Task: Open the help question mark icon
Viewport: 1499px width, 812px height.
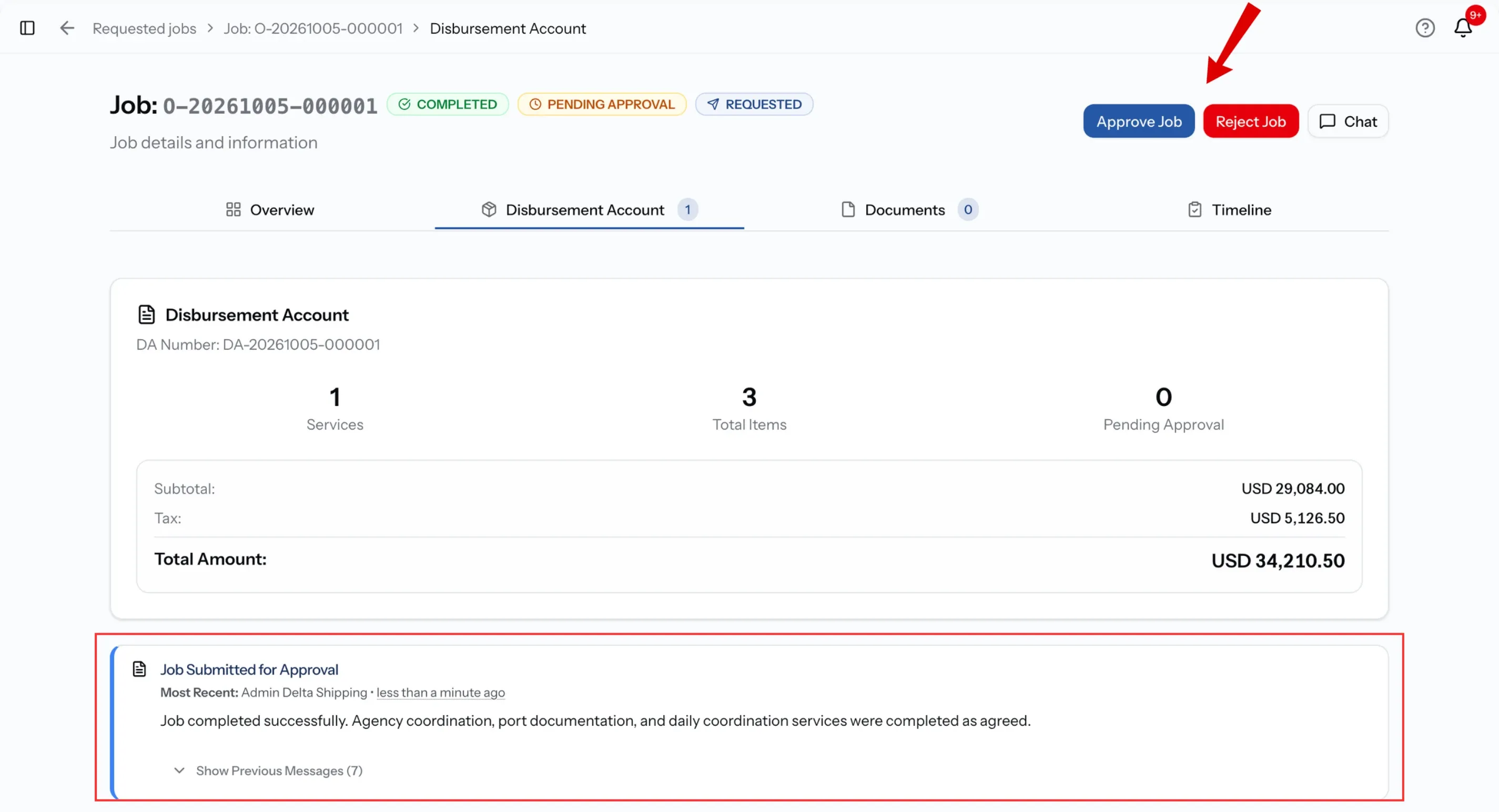Action: click(1424, 28)
